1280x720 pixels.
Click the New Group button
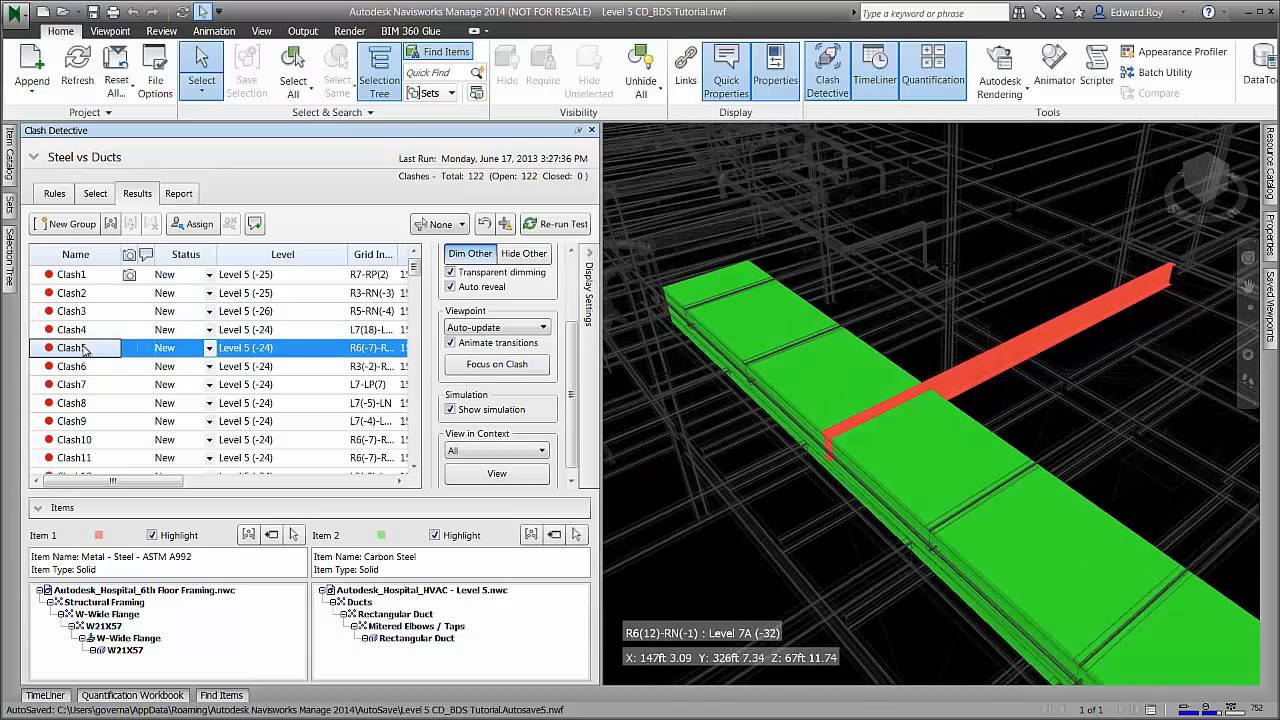(65, 224)
